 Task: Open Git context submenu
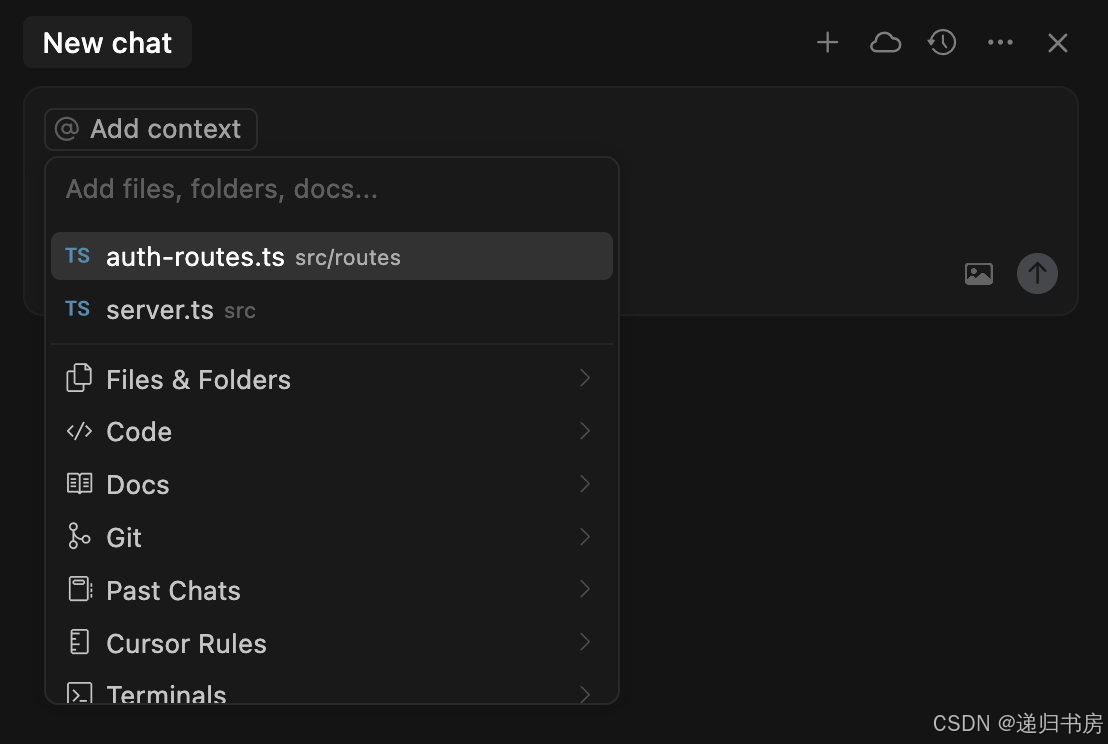[331, 538]
